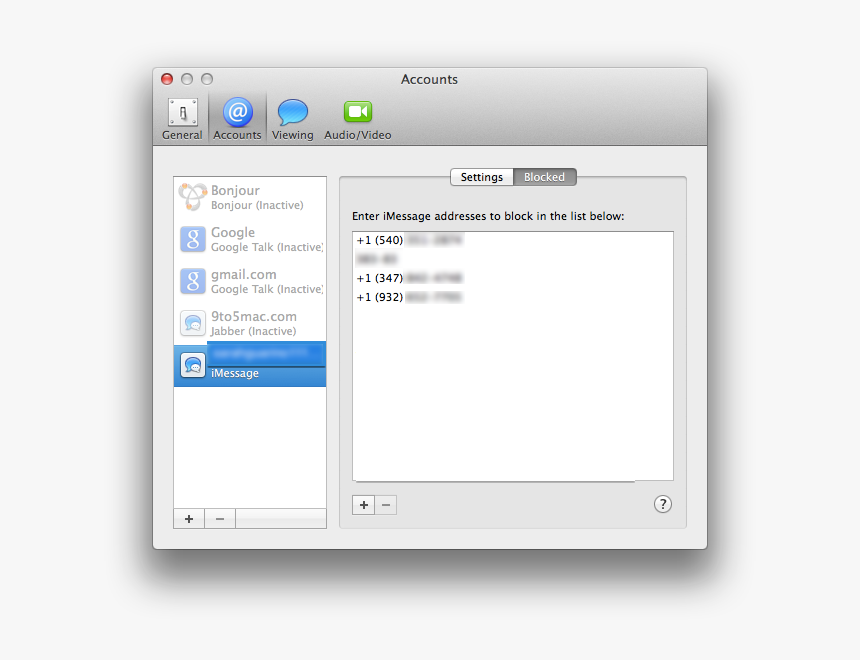The image size is (860, 660).
Task: Add a blocked iMessage address
Action: tap(364, 505)
